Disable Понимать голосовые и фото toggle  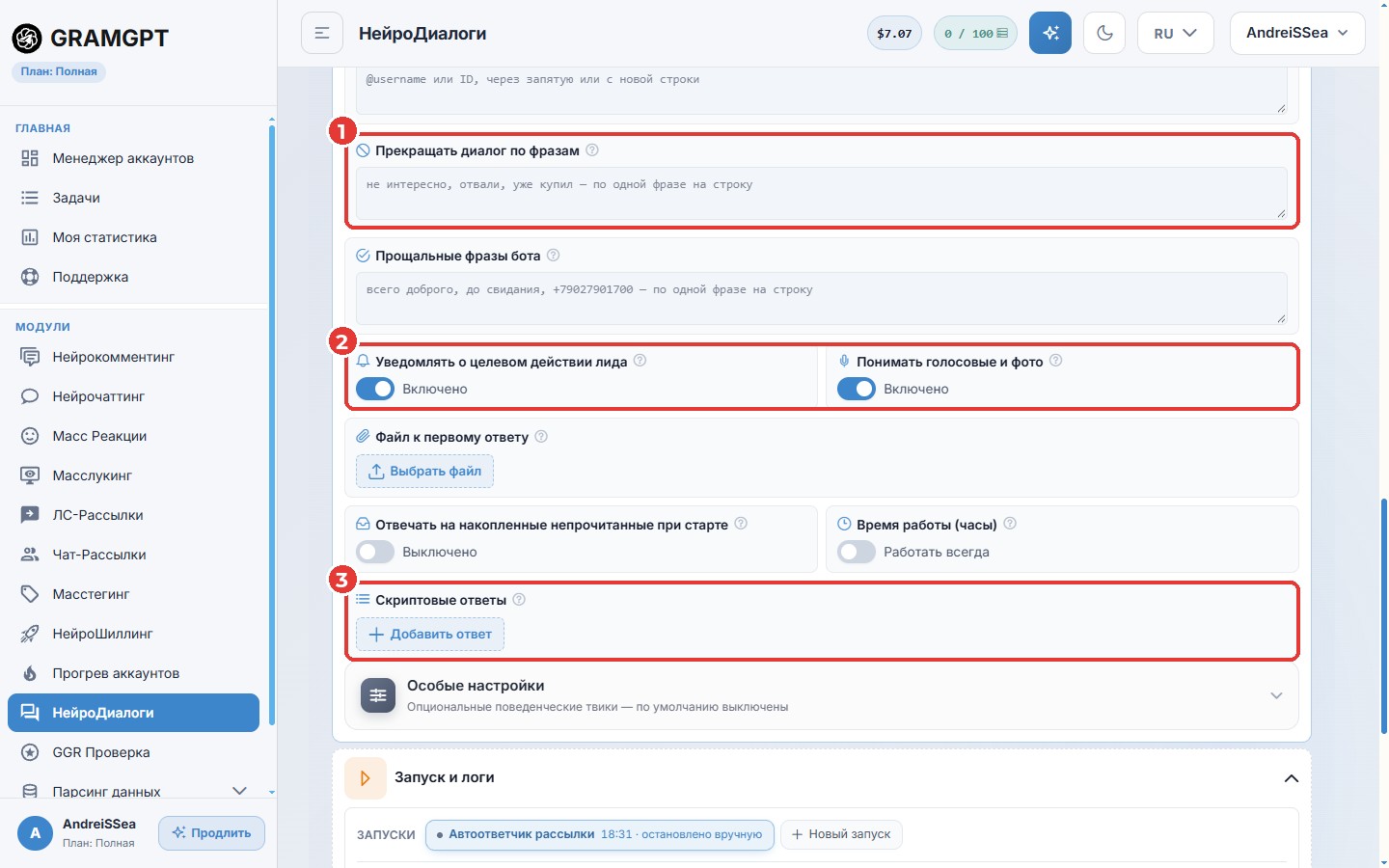(857, 389)
